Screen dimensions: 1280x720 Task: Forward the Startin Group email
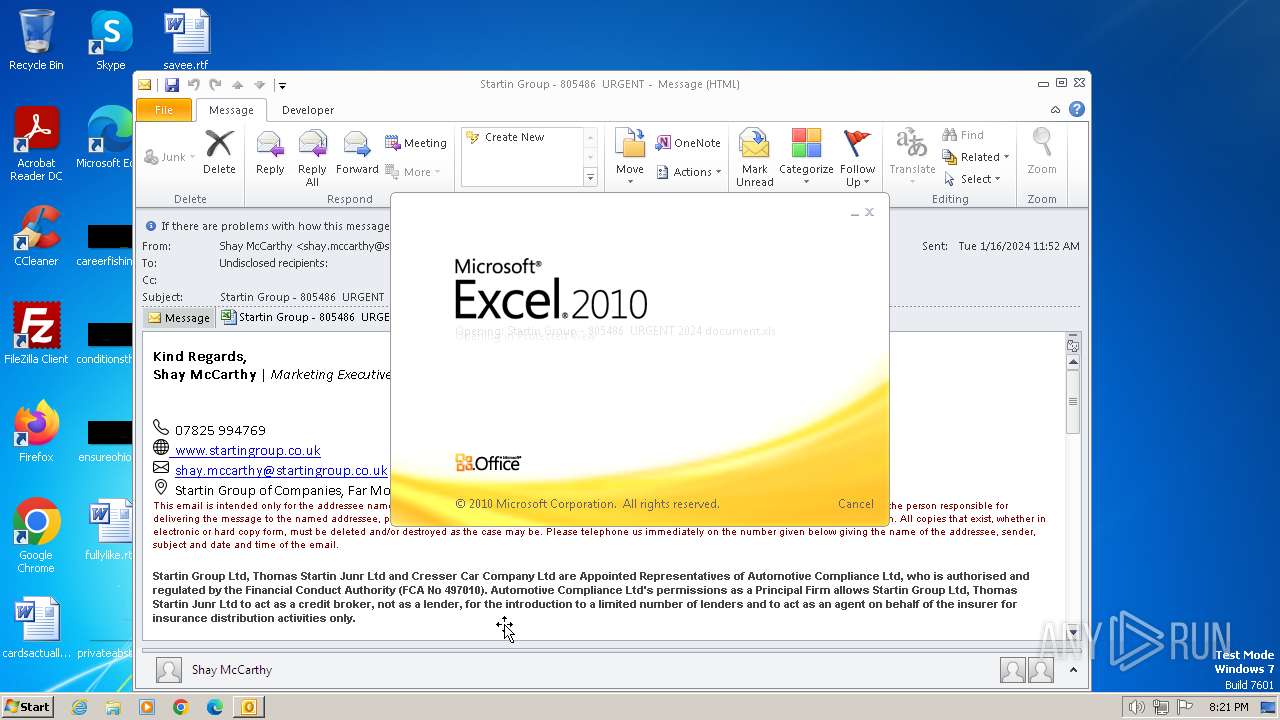(x=357, y=153)
